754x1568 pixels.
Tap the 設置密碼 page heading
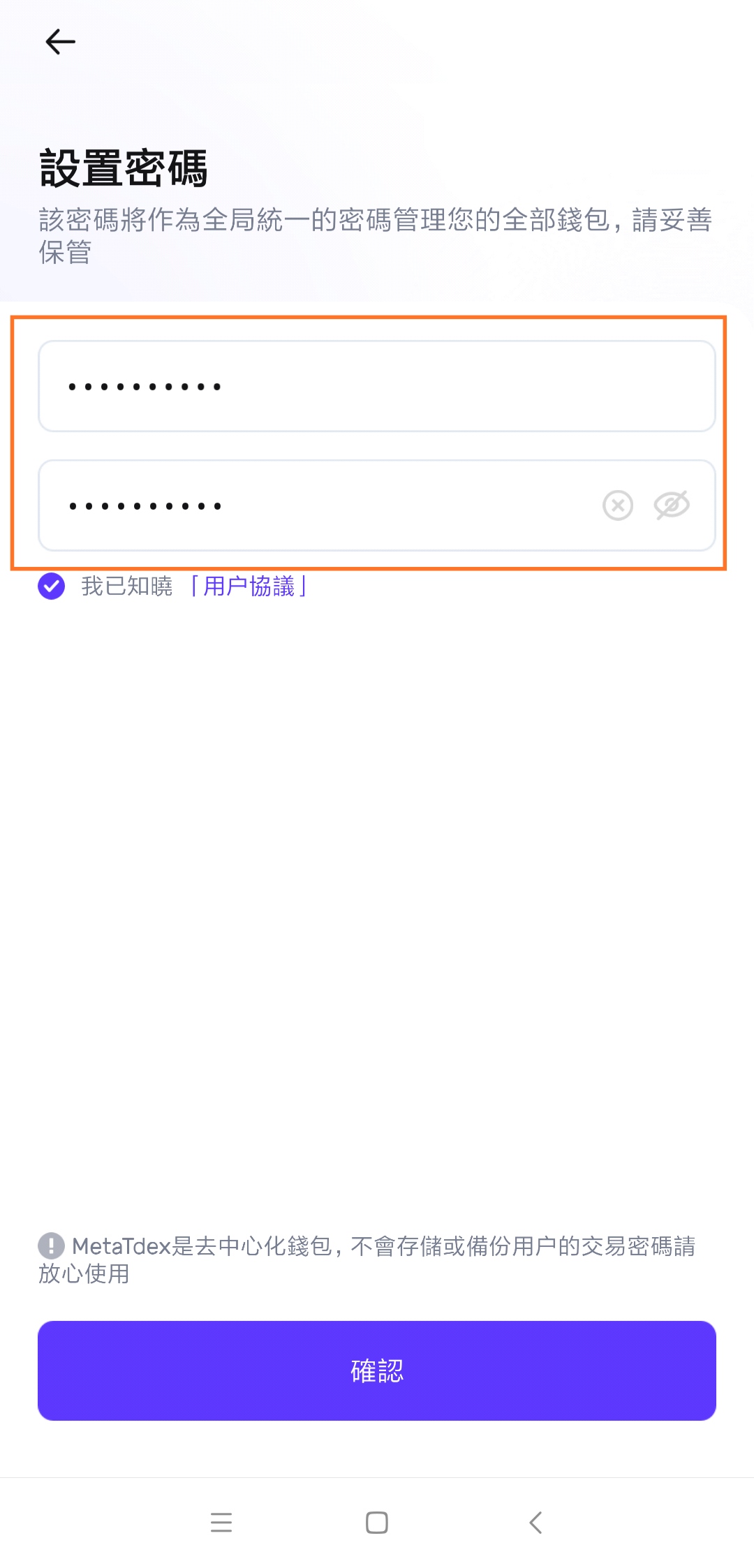pyautogui.click(x=124, y=168)
